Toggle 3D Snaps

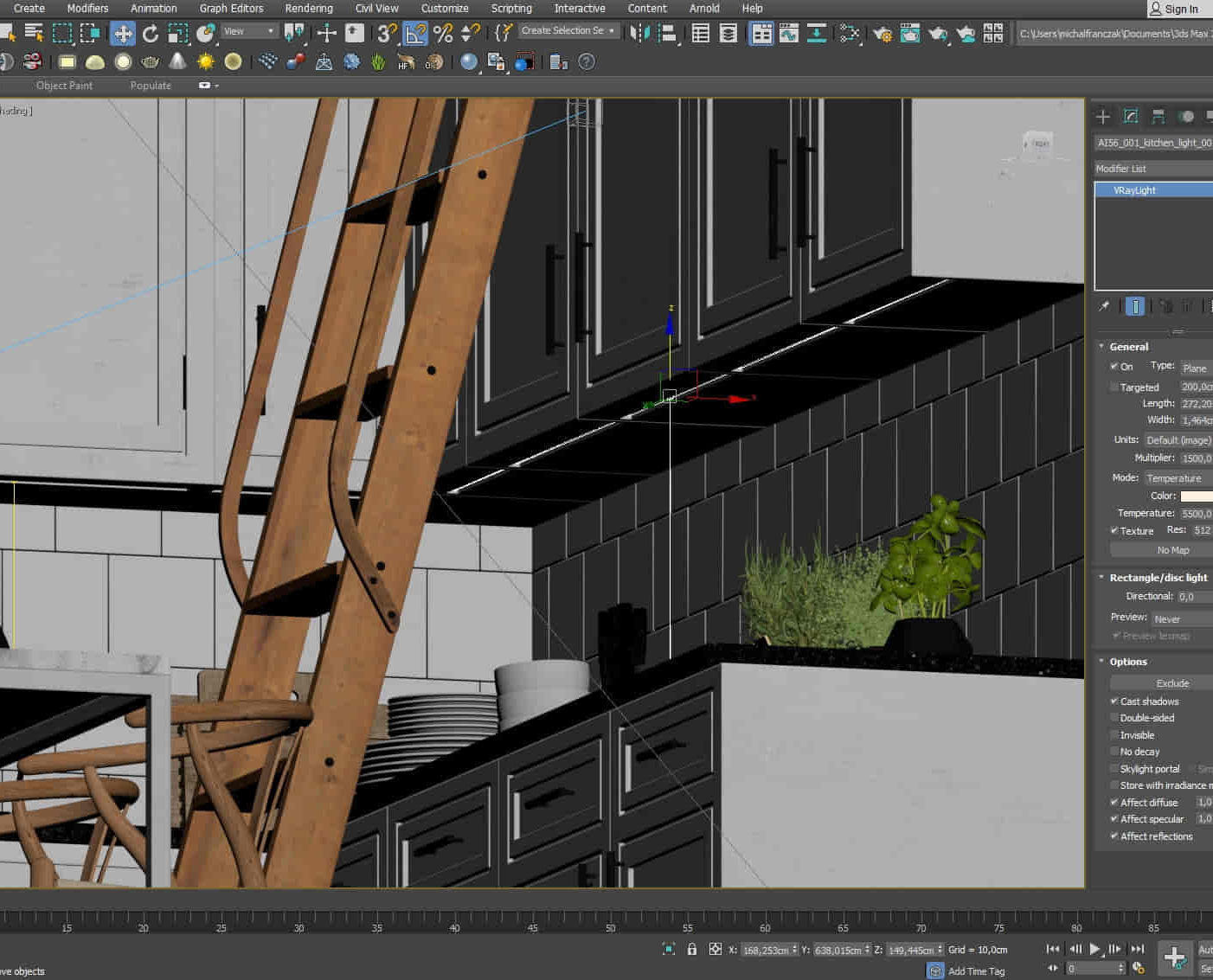[x=387, y=34]
